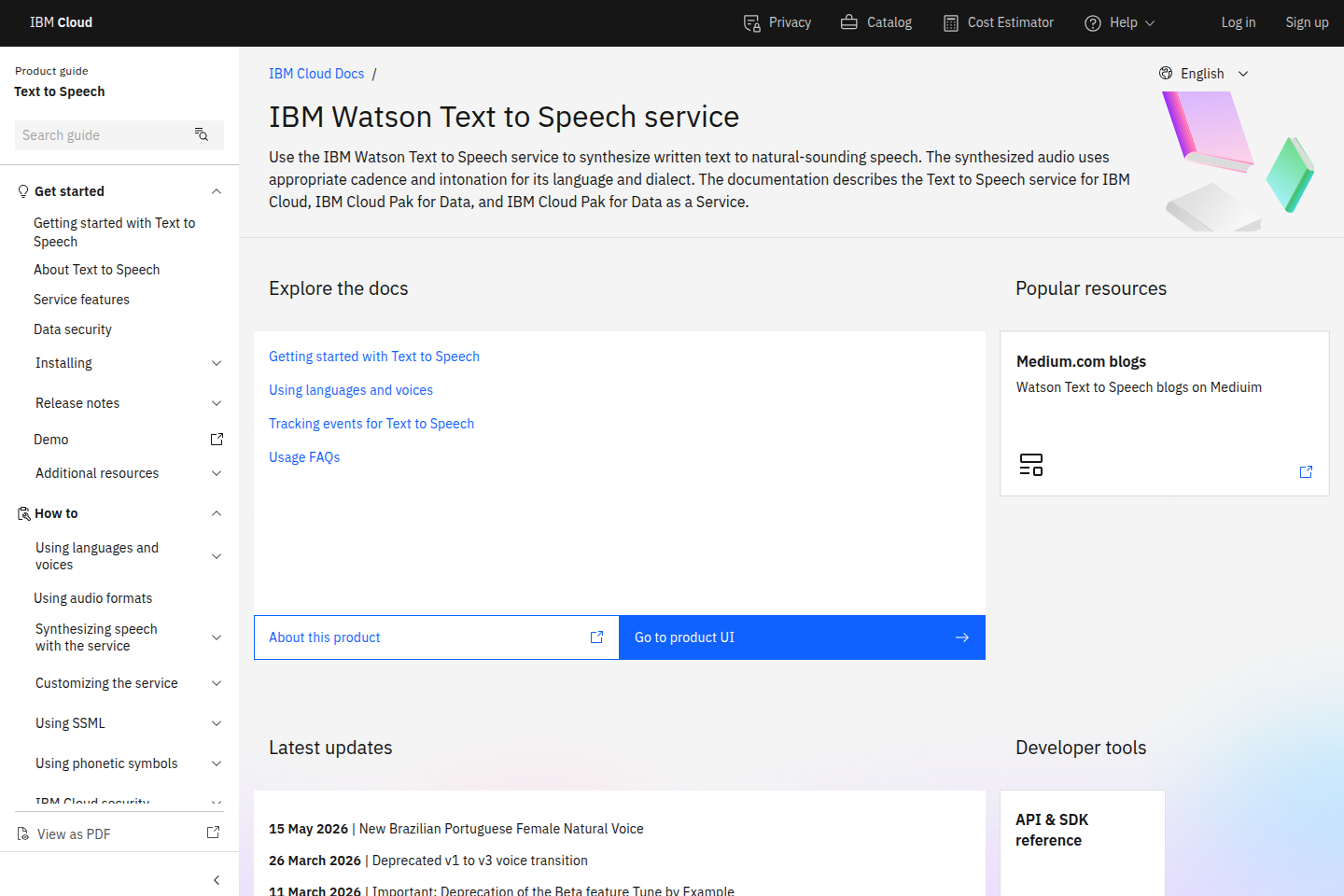Collapse the How to section chevron
The image size is (1344, 896).
(x=217, y=513)
